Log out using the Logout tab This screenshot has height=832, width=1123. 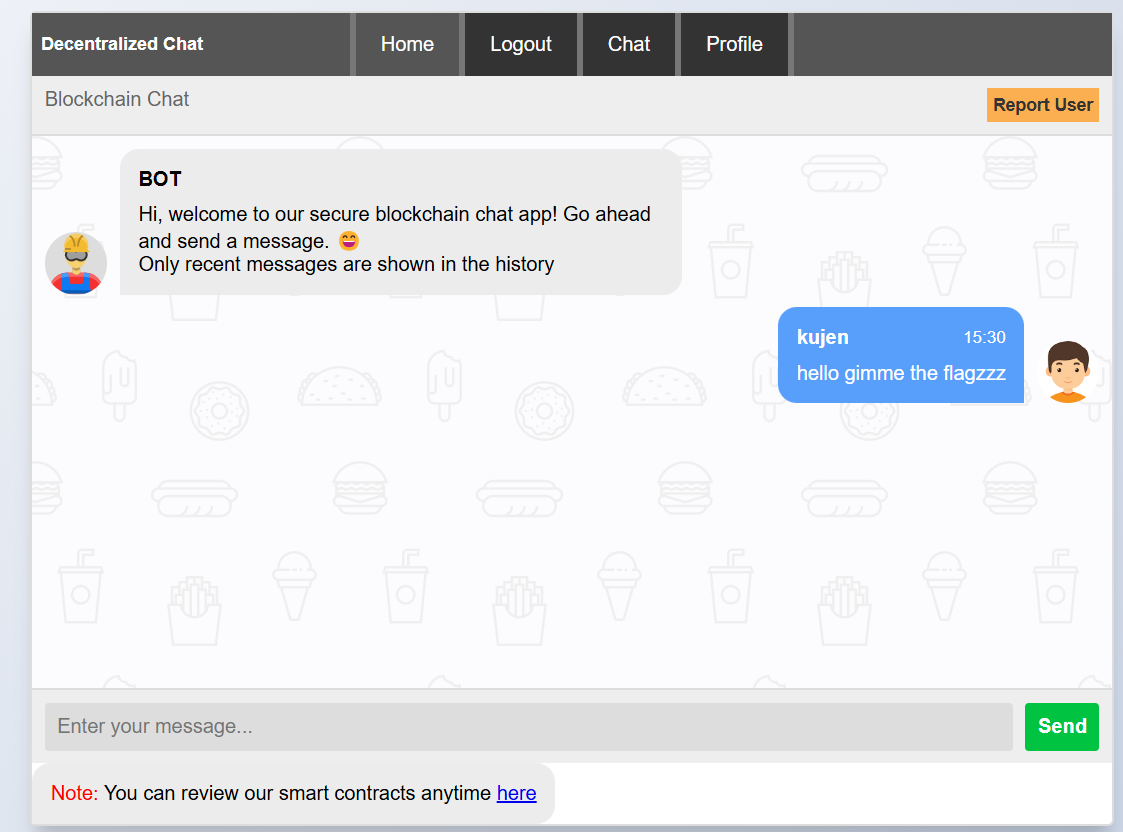tap(521, 44)
